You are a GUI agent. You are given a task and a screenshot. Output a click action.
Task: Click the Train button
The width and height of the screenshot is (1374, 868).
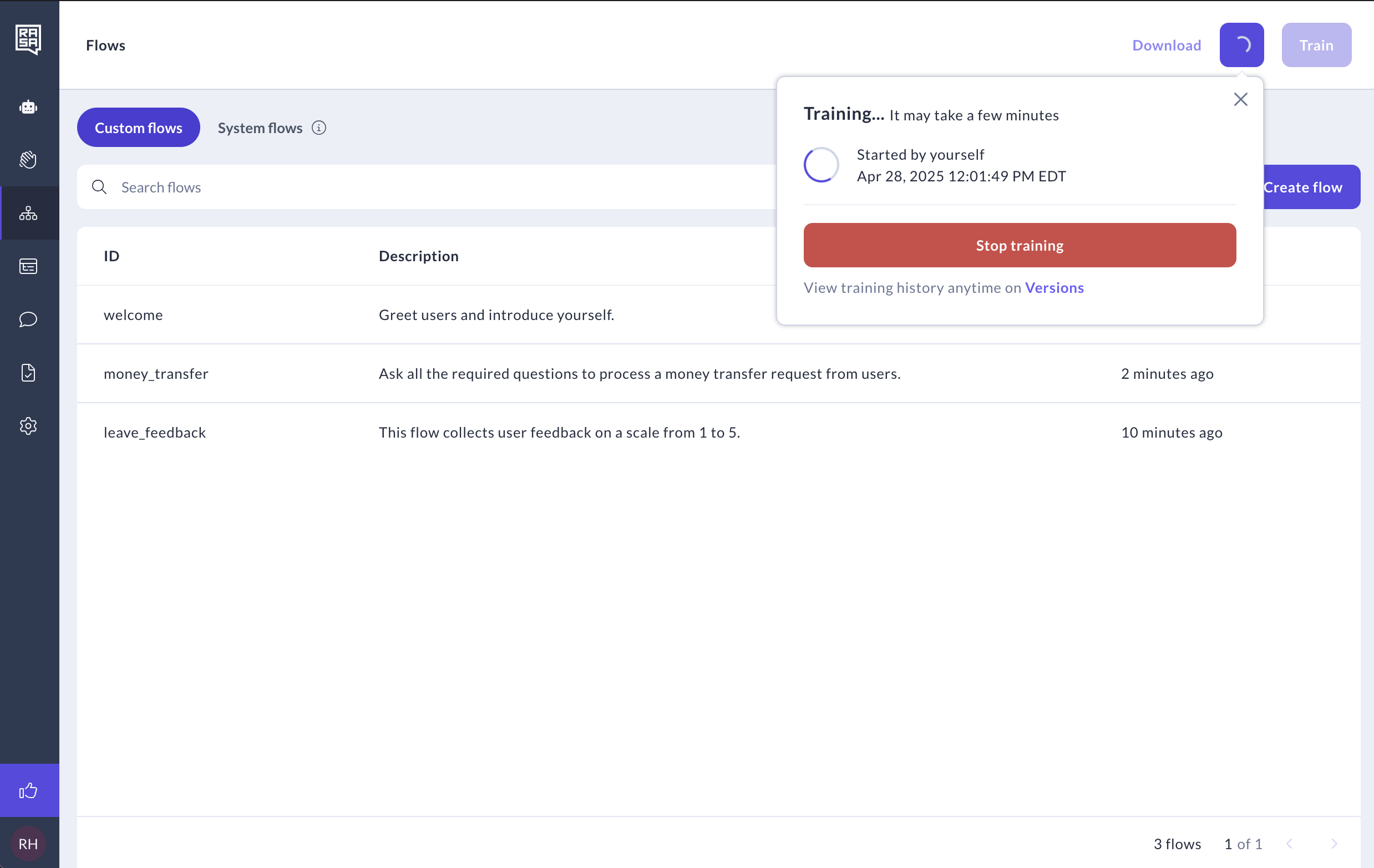point(1316,45)
